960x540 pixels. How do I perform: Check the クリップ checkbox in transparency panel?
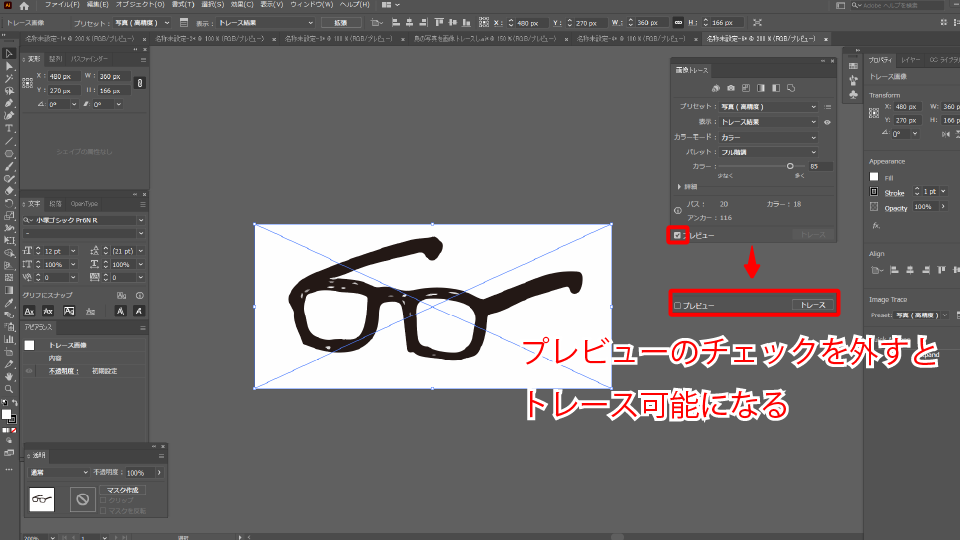click(x=103, y=500)
